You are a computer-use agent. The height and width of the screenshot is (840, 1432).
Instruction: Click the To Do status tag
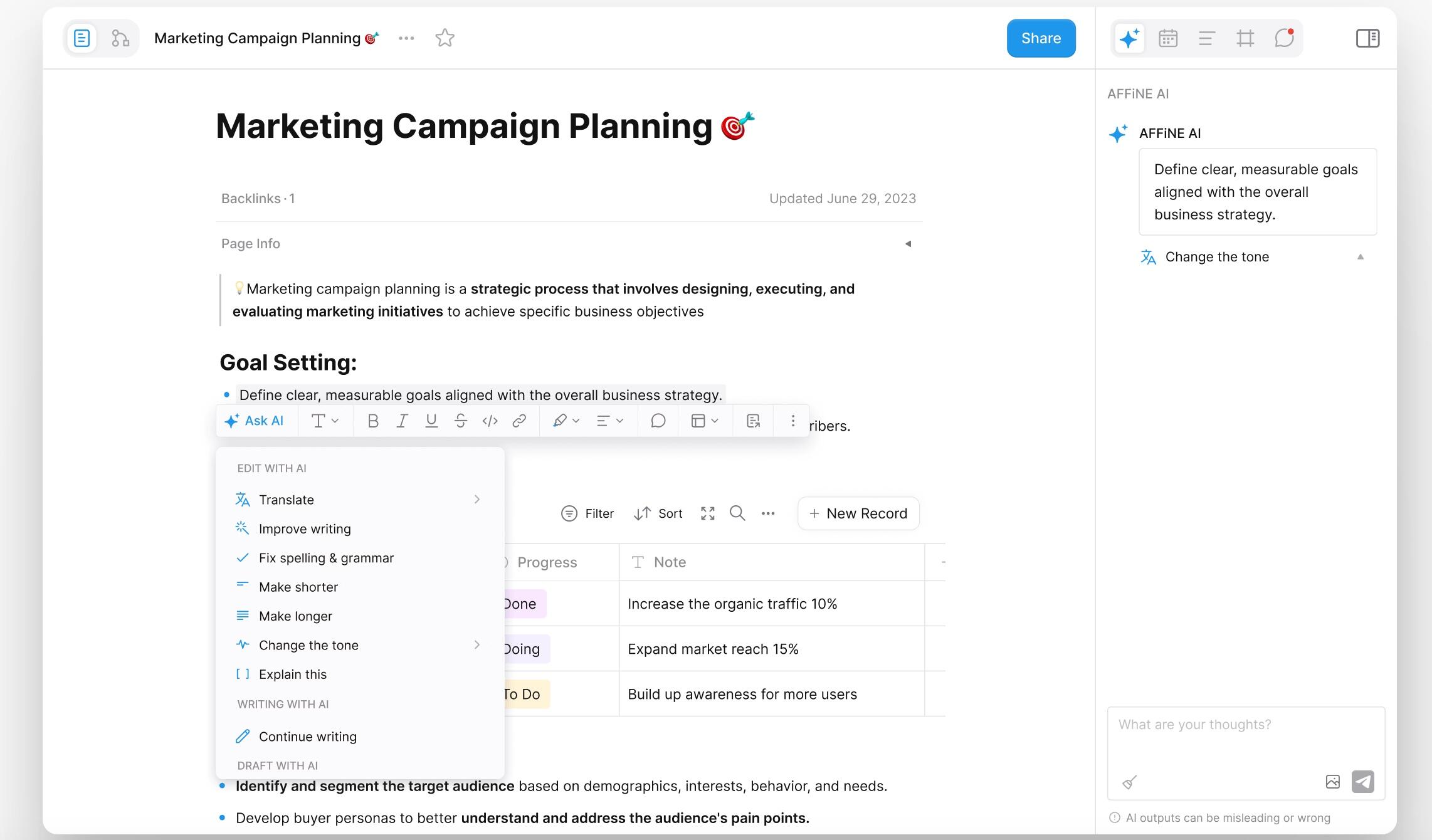(526, 695)
